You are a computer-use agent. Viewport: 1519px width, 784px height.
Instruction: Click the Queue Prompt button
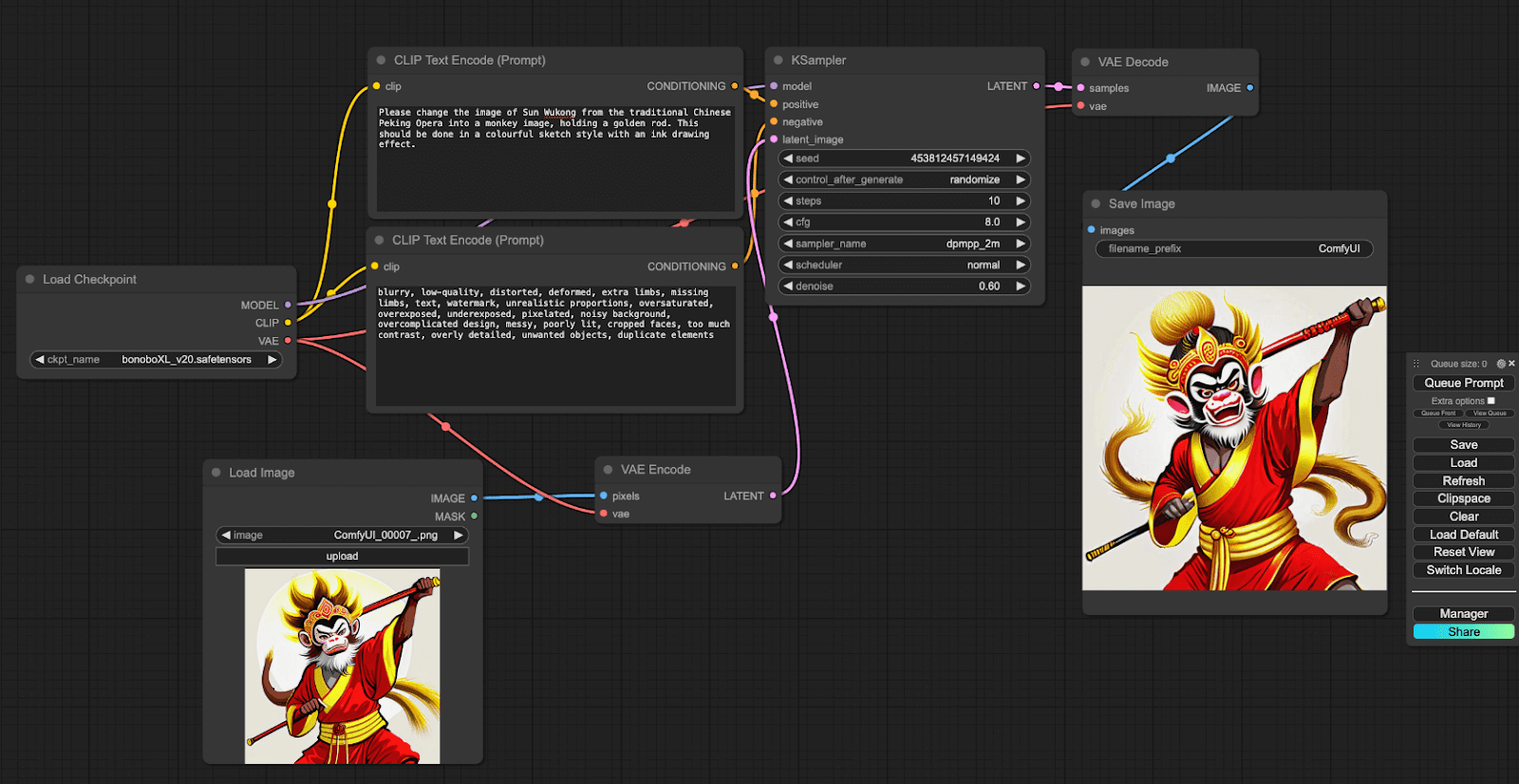point(1464,383)
